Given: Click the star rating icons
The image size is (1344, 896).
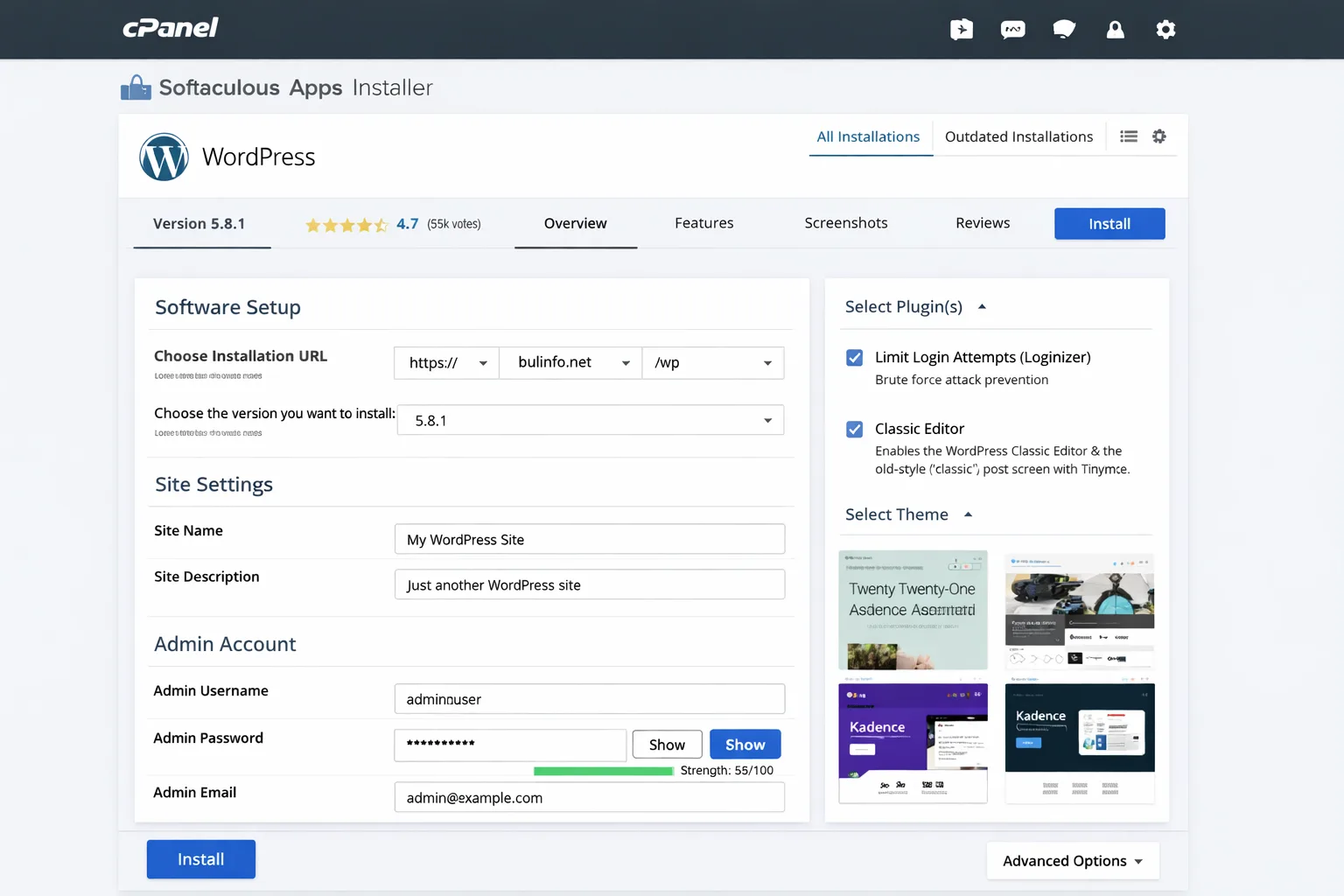Looking at the screenshot, I should click(346, 225).
